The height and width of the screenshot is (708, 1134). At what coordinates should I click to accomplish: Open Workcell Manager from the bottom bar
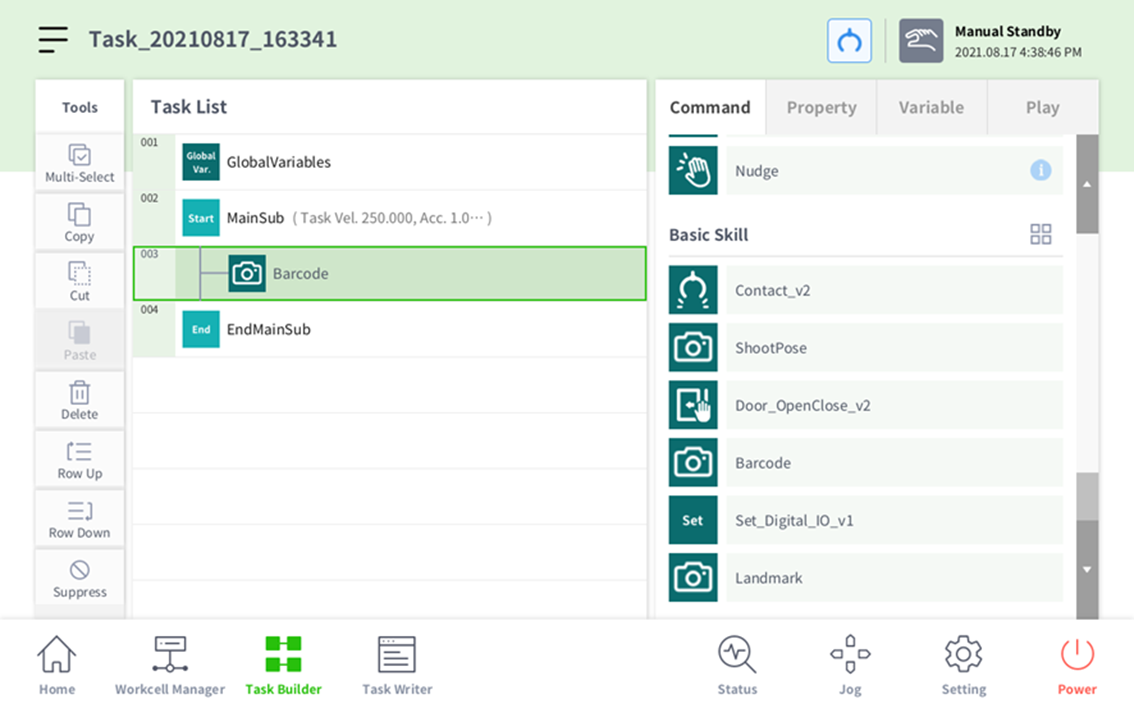pos(170,664)
